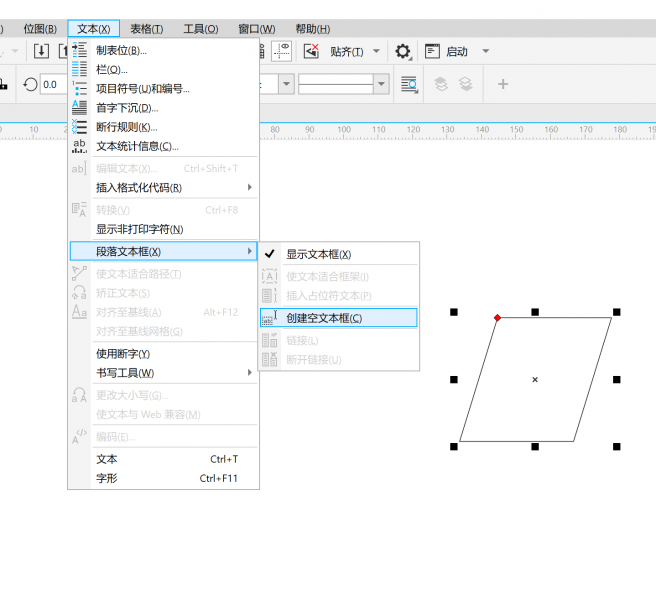Choose 文本统计信息(C)... menu entry
This screenshot has width=656, height=600.
pyautogui.click(x=164, y=146)
